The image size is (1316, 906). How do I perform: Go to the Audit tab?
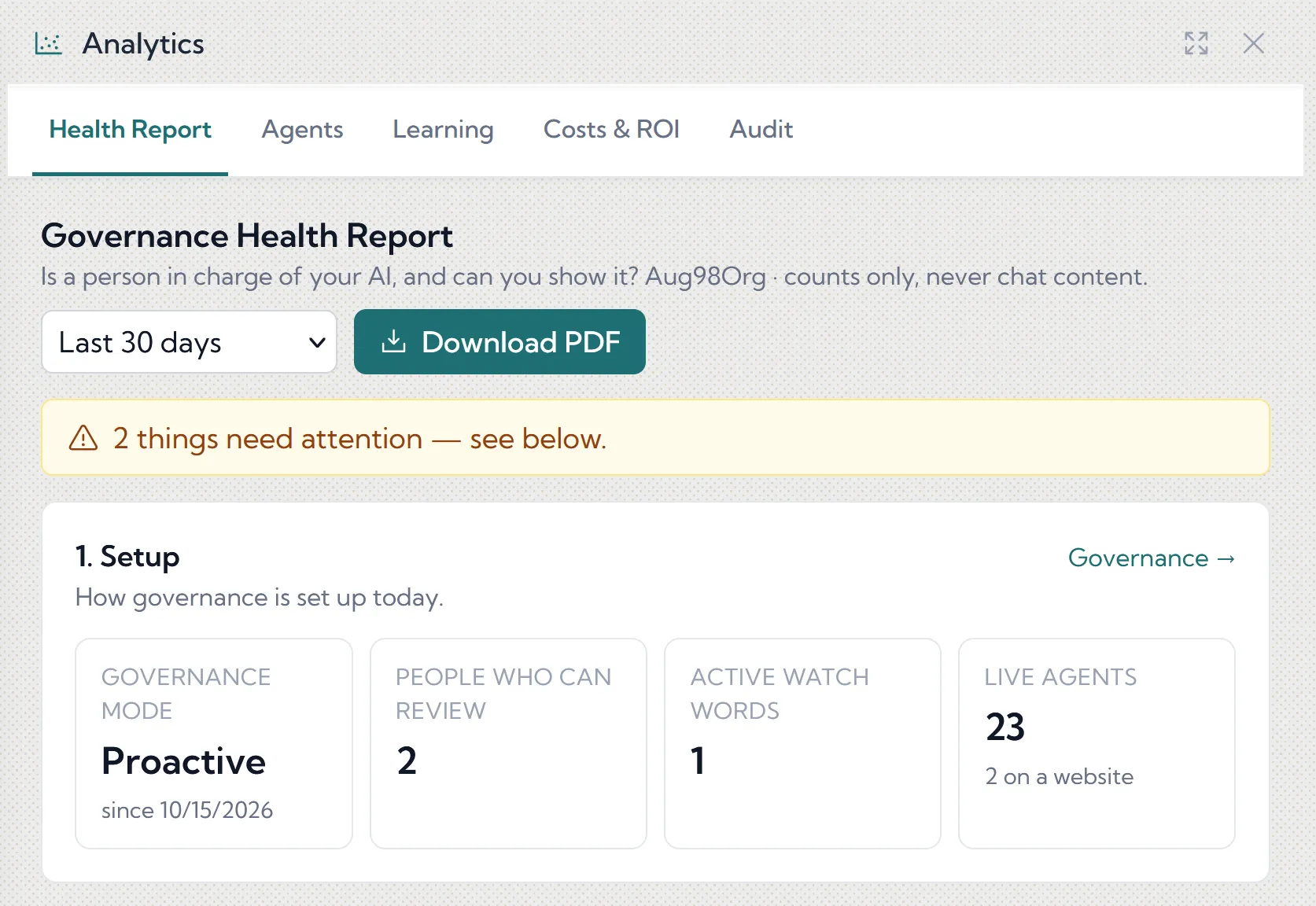[x=761, y=130]
